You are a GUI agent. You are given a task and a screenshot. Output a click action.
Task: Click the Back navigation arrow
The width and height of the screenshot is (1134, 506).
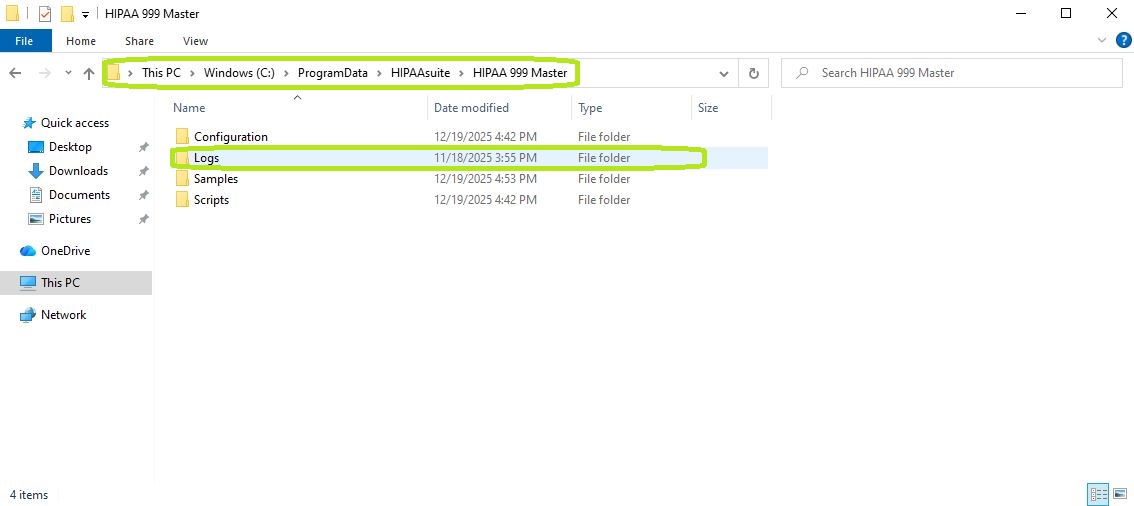coord(15,73)
